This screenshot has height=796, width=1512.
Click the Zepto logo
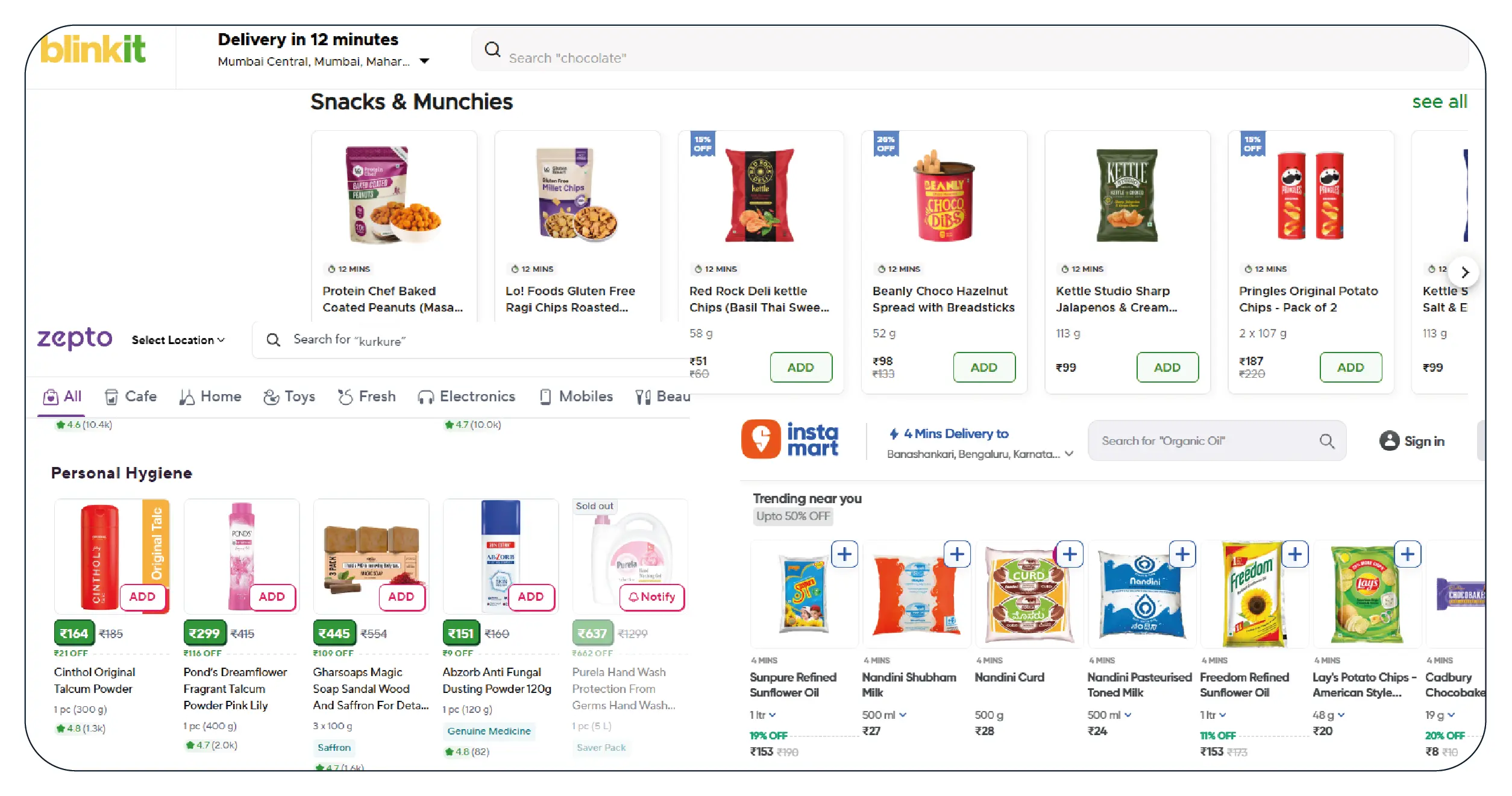point(75,339)
